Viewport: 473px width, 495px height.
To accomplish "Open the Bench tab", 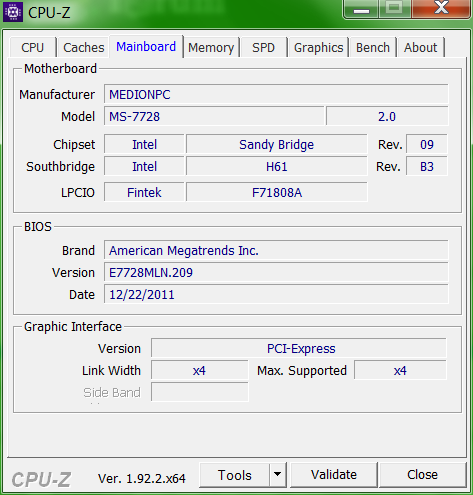I will pyautogui.click(x=373, y=47).
